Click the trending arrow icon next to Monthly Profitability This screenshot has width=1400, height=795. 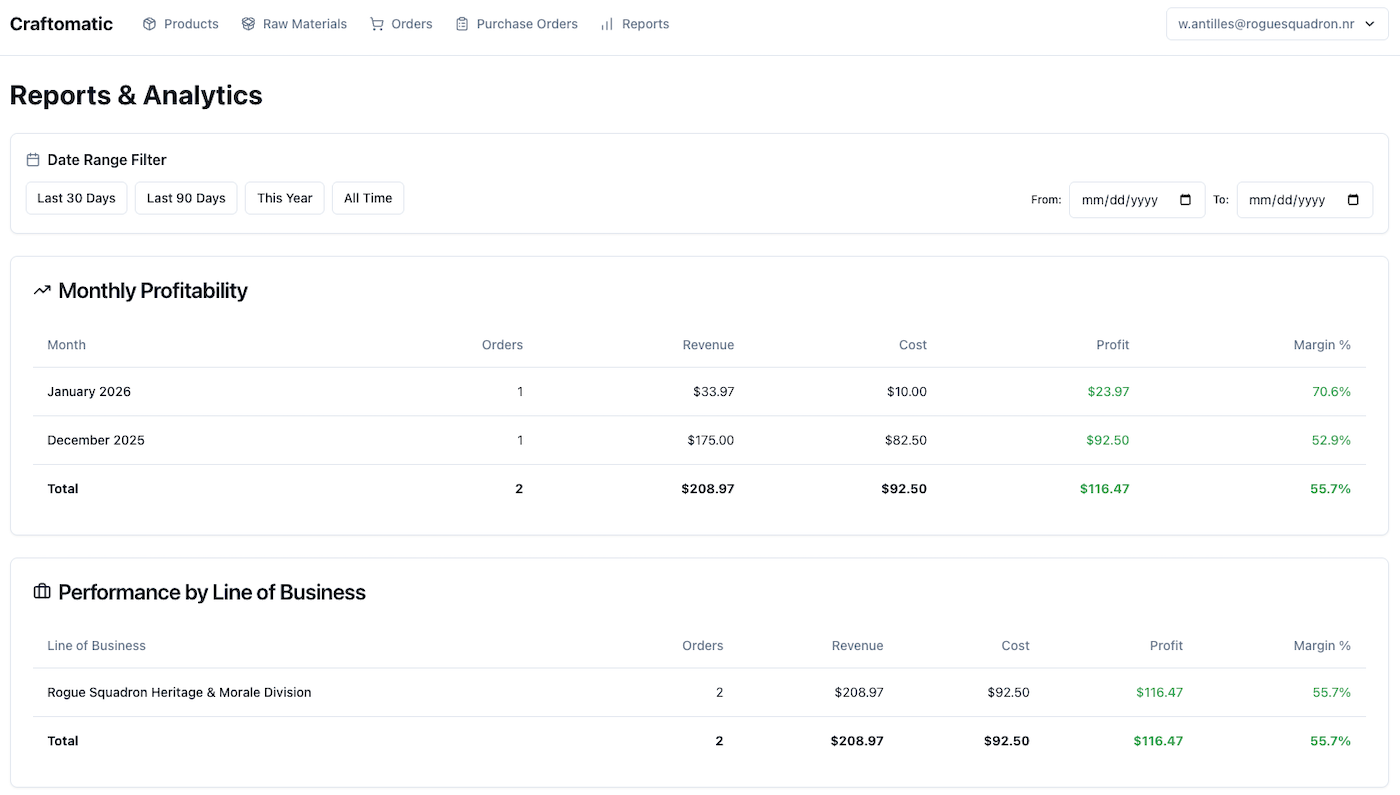click(40, 290)
